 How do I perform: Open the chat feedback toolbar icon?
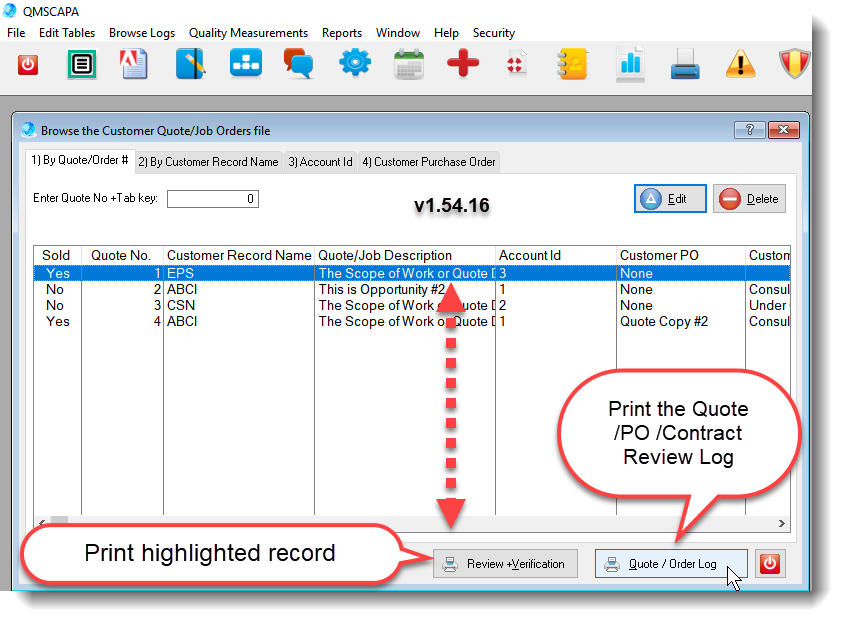[300, 62]
